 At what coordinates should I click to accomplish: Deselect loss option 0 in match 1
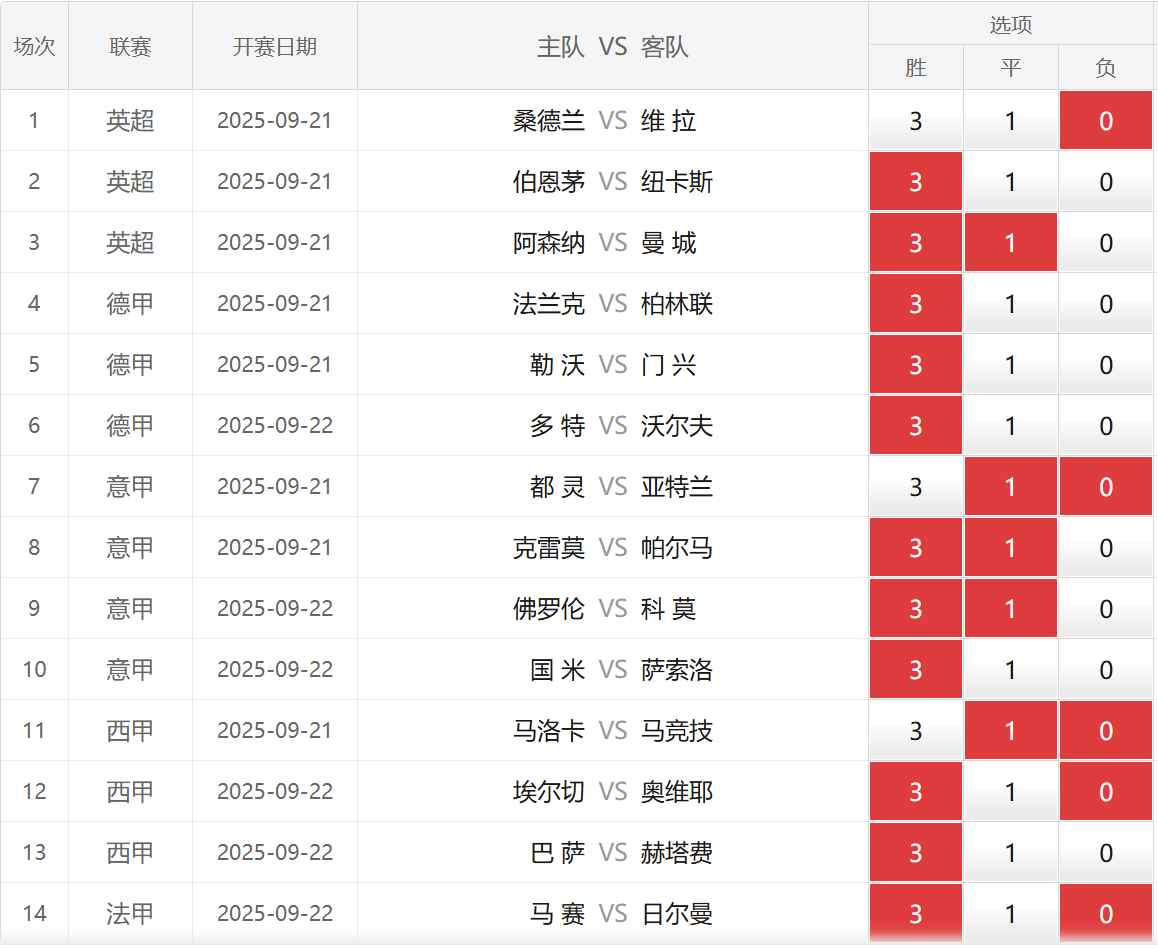(1106, 121)
